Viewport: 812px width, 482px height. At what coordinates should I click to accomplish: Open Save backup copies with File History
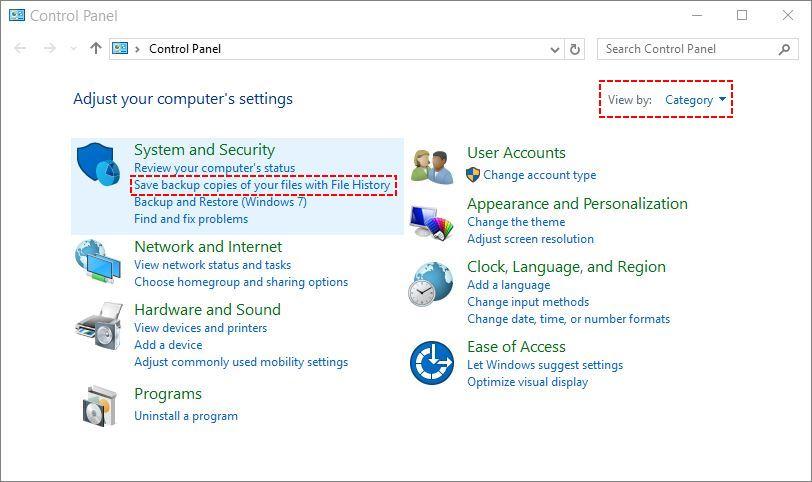point(262,185)
